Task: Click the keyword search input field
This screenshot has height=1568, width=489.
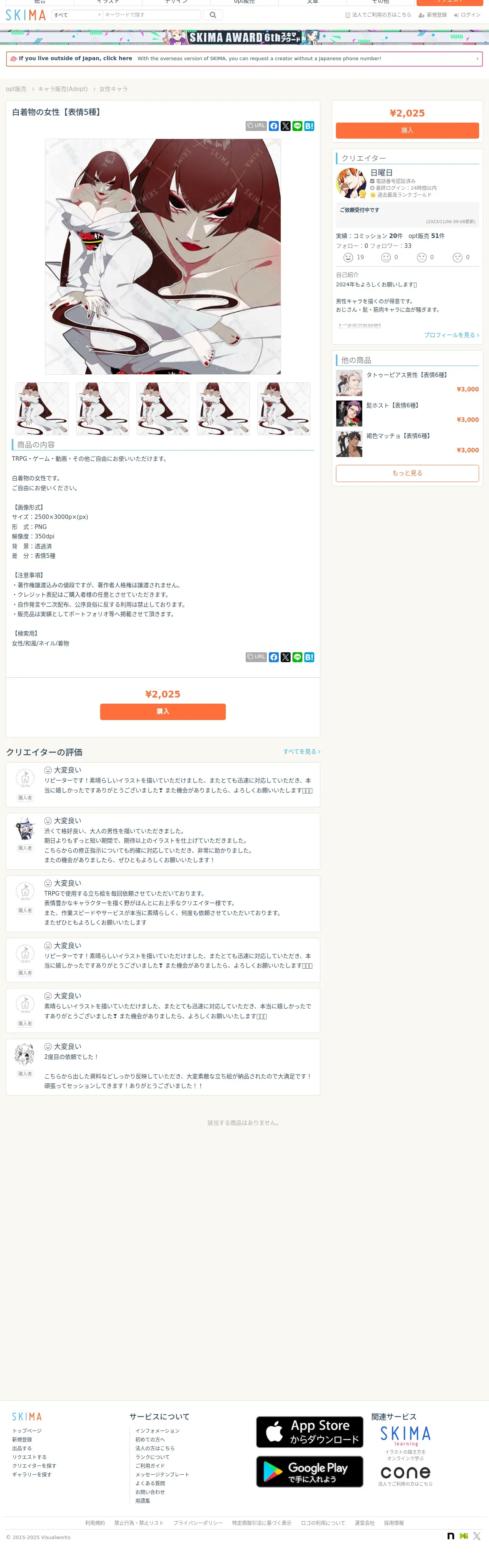Action: tap(152, 15)
